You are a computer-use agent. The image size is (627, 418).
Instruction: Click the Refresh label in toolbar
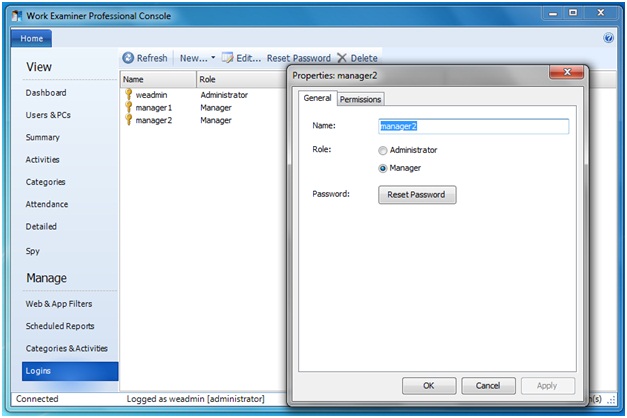tap(152, 58)
